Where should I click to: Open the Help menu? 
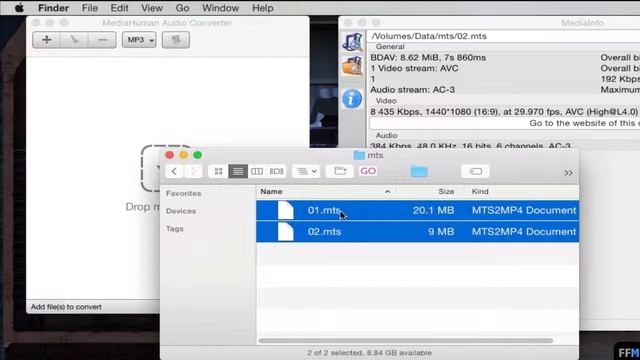pos(262,8)
